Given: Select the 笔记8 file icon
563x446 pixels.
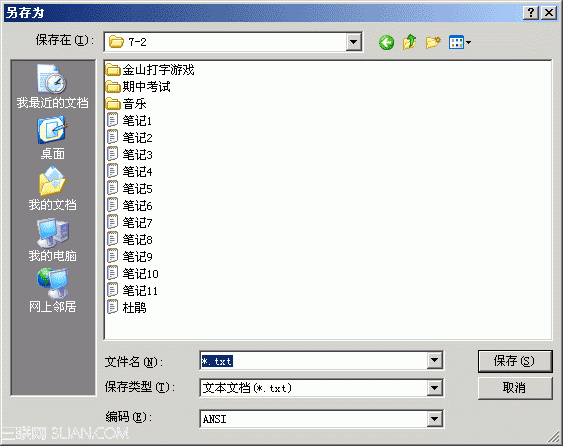Looking at the screenshot, I should [x=112, y=239].
